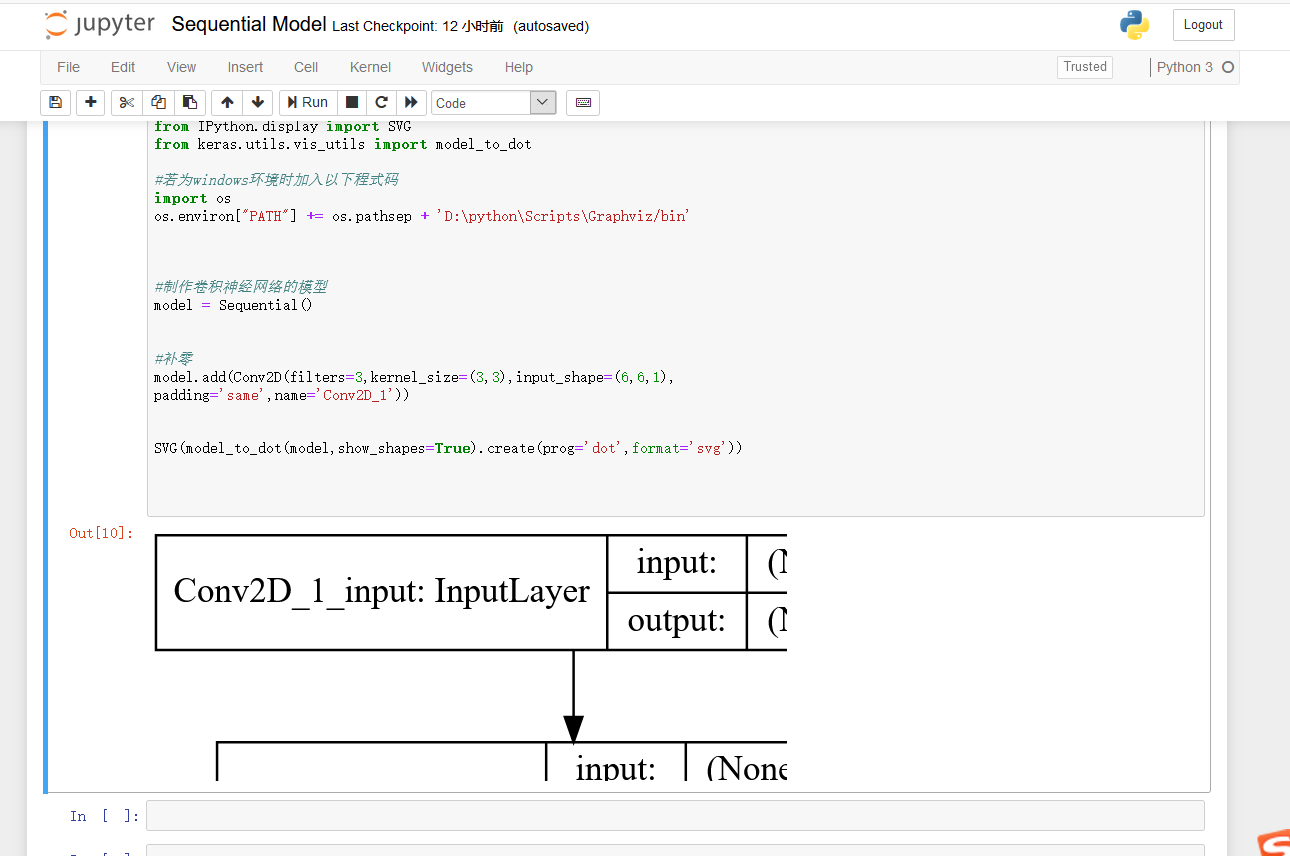Move selected cell up

[227, 102]
